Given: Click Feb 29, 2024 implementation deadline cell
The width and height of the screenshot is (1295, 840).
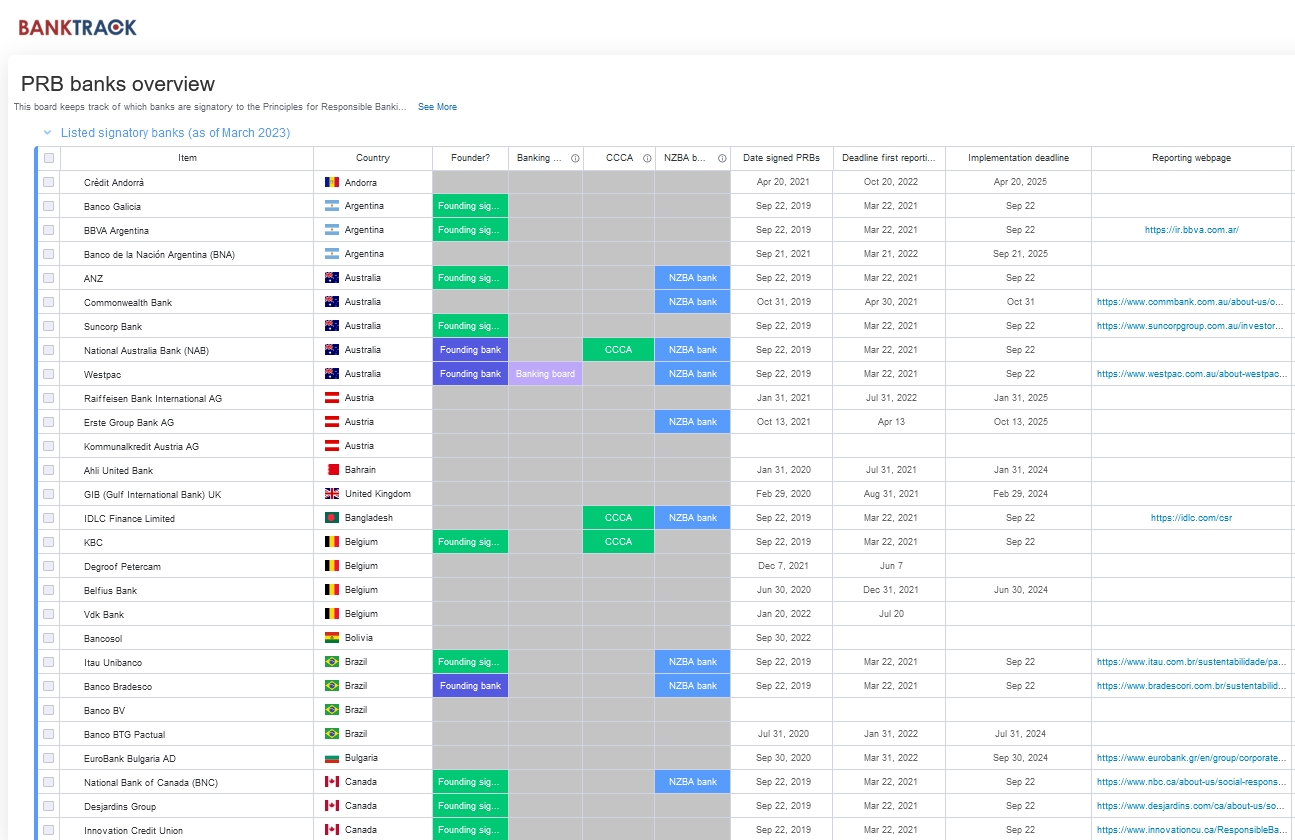Looking at the screenshot, I should [1019, 494].
